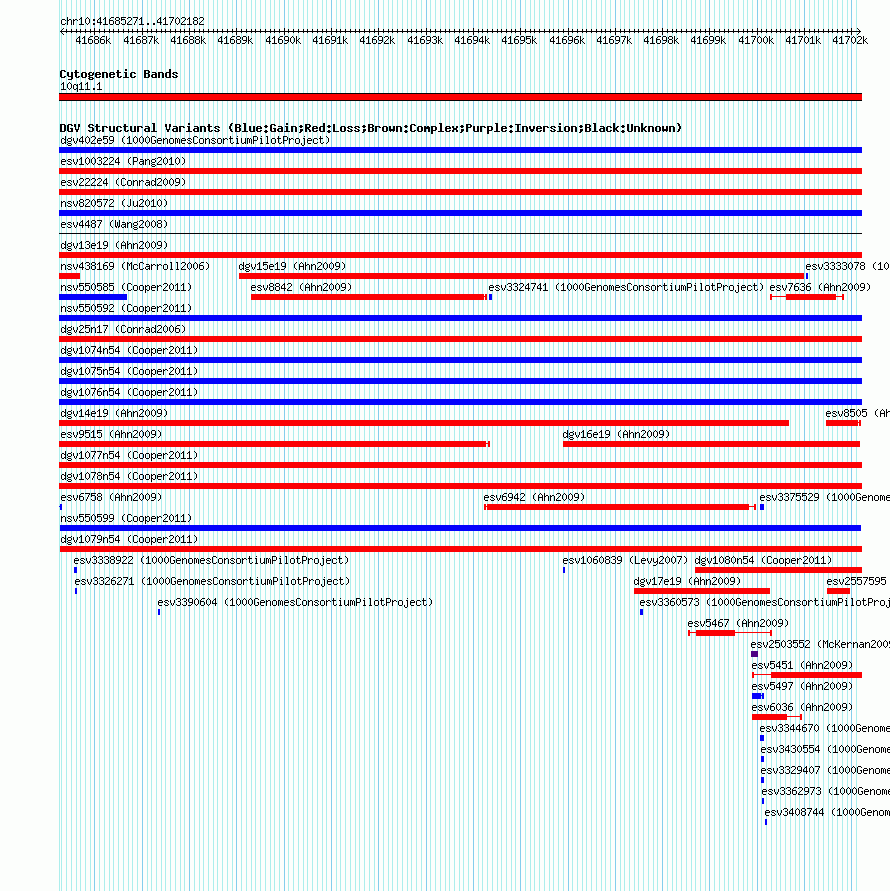
Task: Click esv3324741 1000Genomes variant label
Action: [x=626, y=288]
